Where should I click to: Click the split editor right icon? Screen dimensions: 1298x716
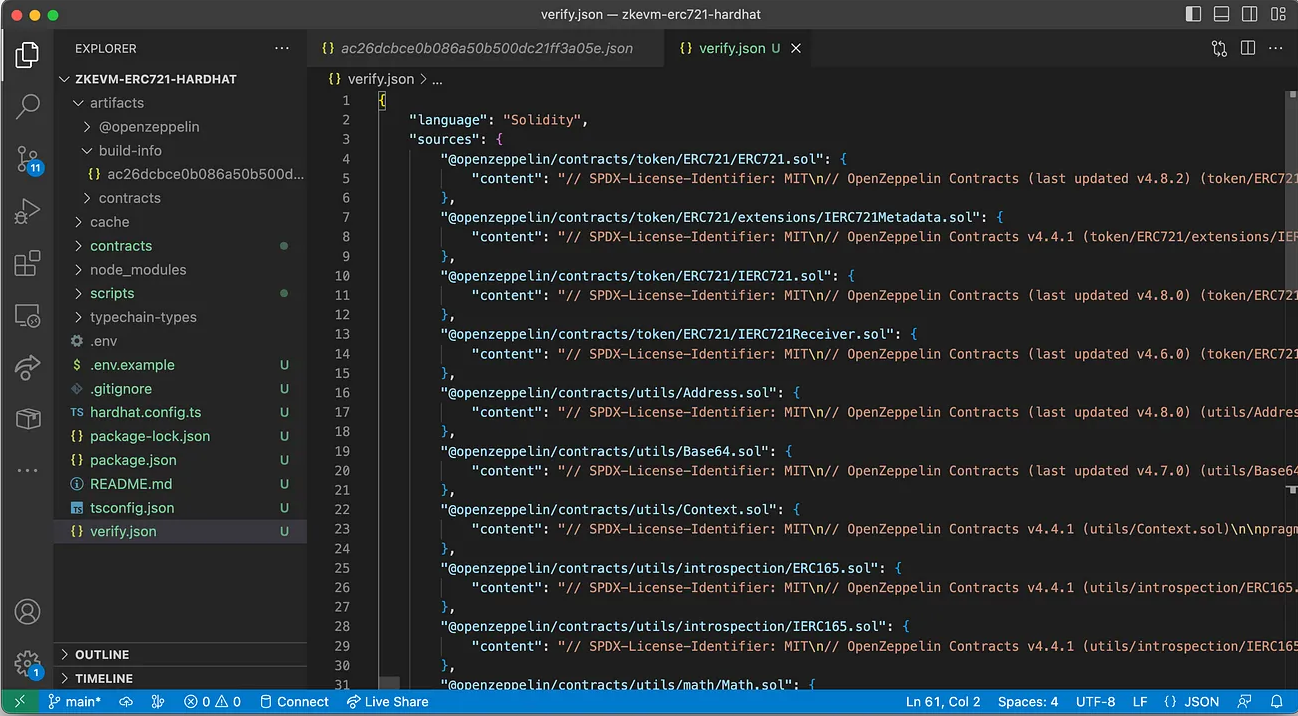[x=1248, y=48]
